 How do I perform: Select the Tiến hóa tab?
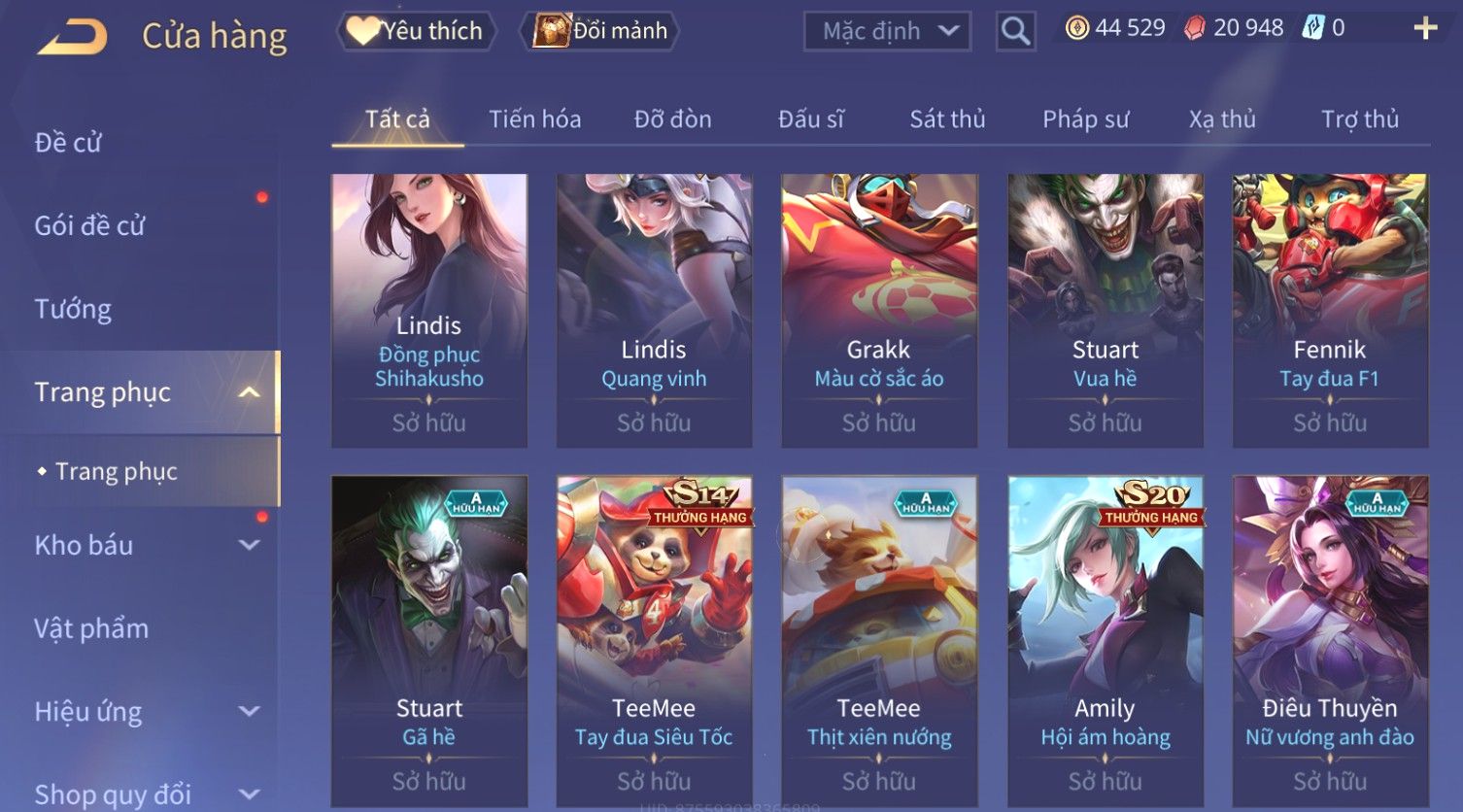click(x=535, y=119)
